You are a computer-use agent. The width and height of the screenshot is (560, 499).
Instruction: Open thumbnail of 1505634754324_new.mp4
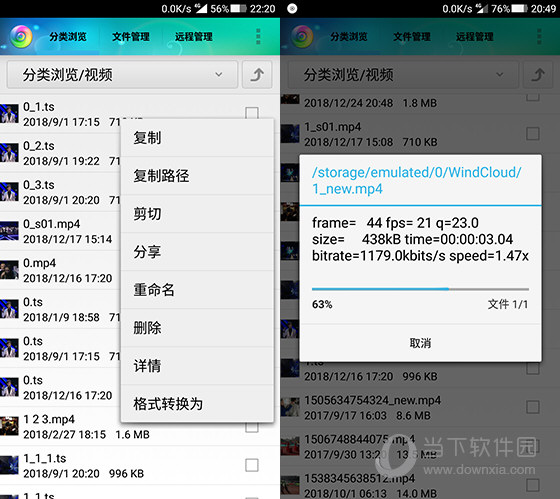pos(290,407)
